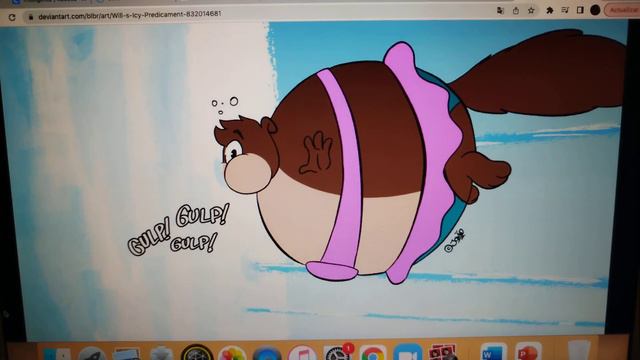Open Photos app from the Dock
Screen dimensions: 640x360
(x=232, y=353)
